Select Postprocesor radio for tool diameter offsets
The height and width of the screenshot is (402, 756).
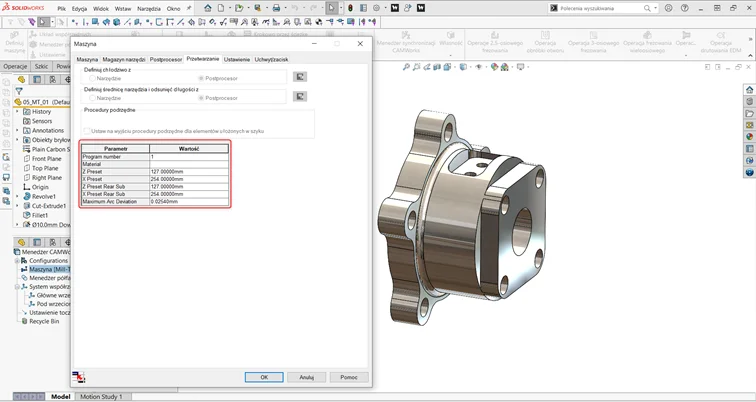pos(201,98)
